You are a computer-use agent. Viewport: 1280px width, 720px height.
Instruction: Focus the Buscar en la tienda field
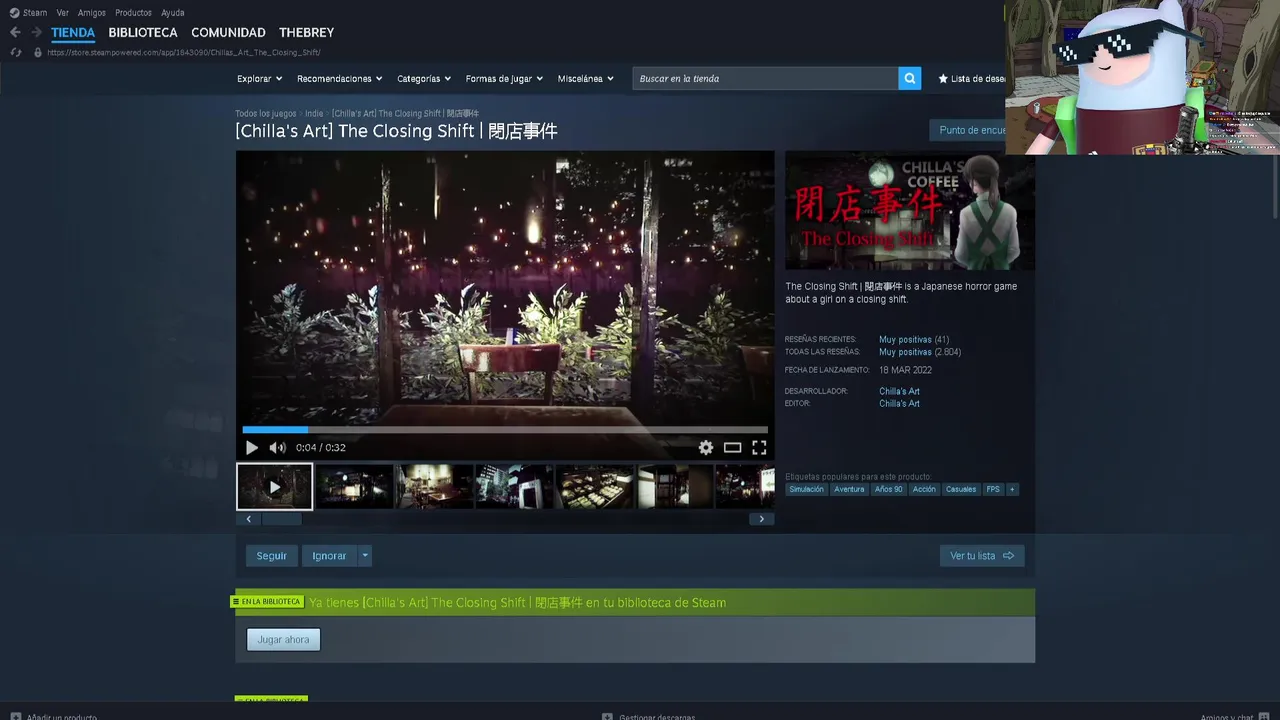pyautogui.click(x=765, y=78)
